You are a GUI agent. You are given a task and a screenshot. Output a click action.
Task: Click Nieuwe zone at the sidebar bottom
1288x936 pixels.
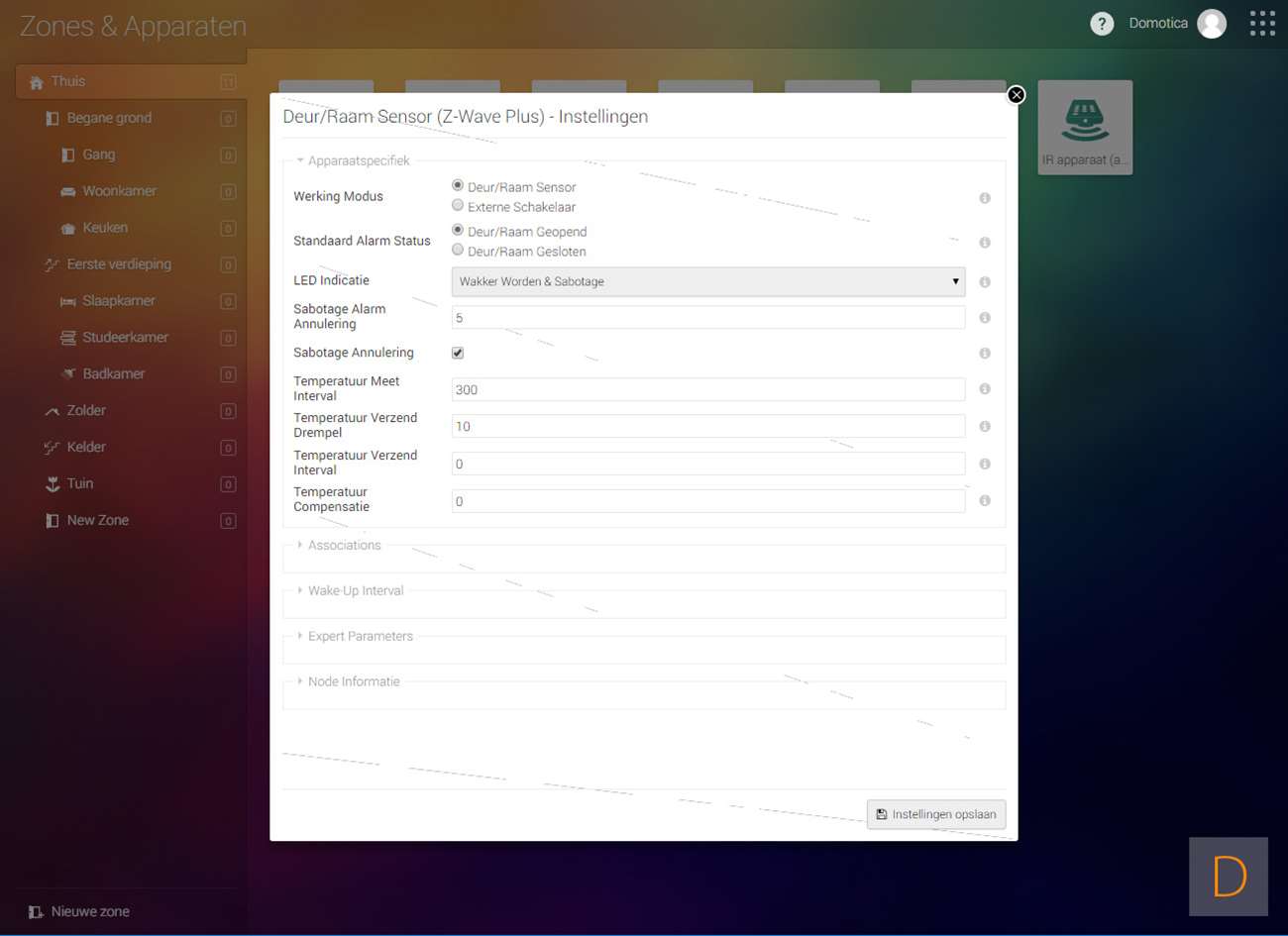pyautogui.click(x=89, y=911)
